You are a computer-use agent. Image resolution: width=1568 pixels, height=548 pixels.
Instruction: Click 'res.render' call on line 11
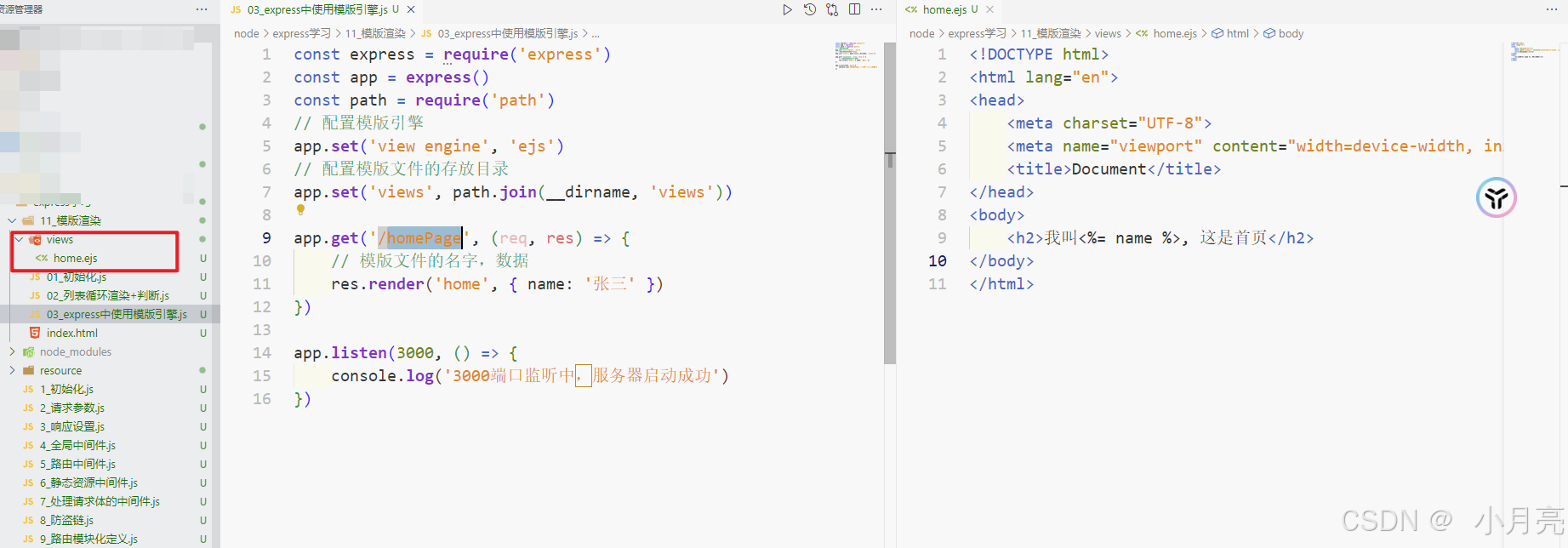click(x=382, y=284)
